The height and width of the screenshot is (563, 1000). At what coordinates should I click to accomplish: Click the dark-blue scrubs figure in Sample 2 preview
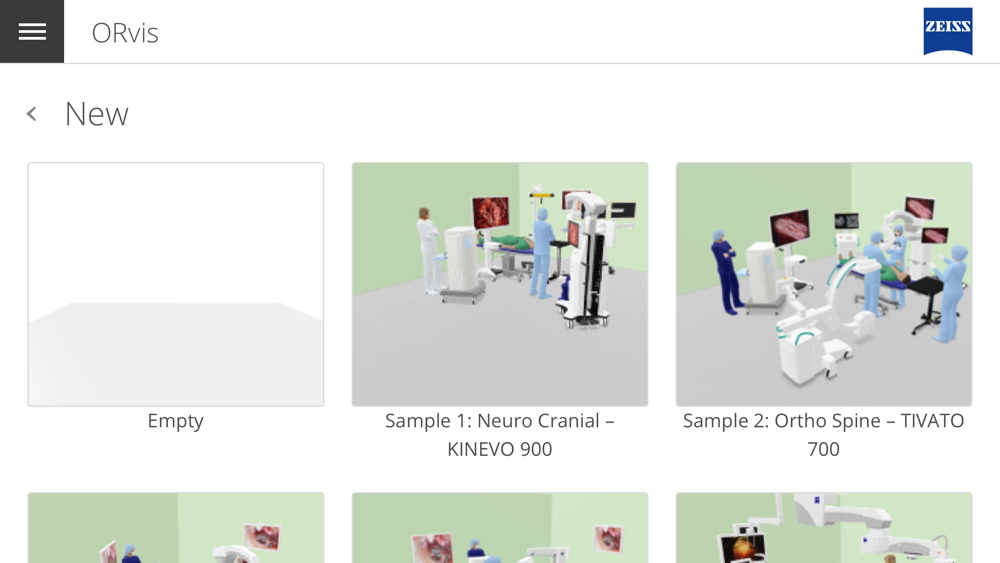coord(727,272)
